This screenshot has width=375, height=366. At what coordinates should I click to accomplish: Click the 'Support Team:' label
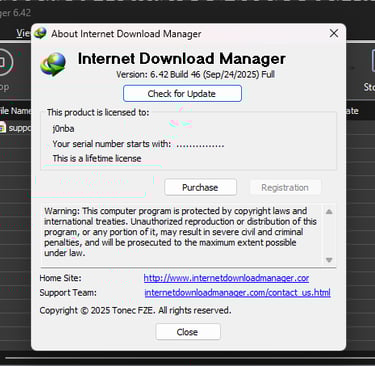click(x=68, y=293)
